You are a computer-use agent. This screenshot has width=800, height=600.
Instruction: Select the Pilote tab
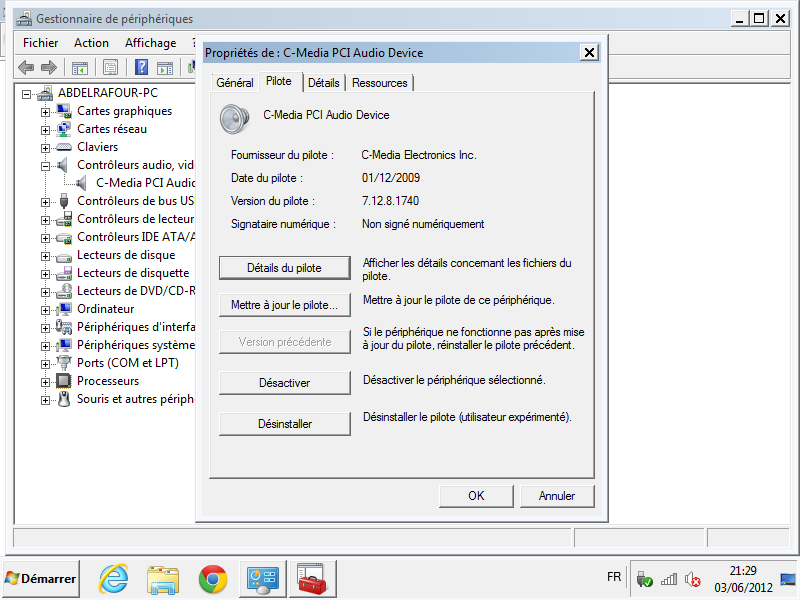click(x=279, y=81)
